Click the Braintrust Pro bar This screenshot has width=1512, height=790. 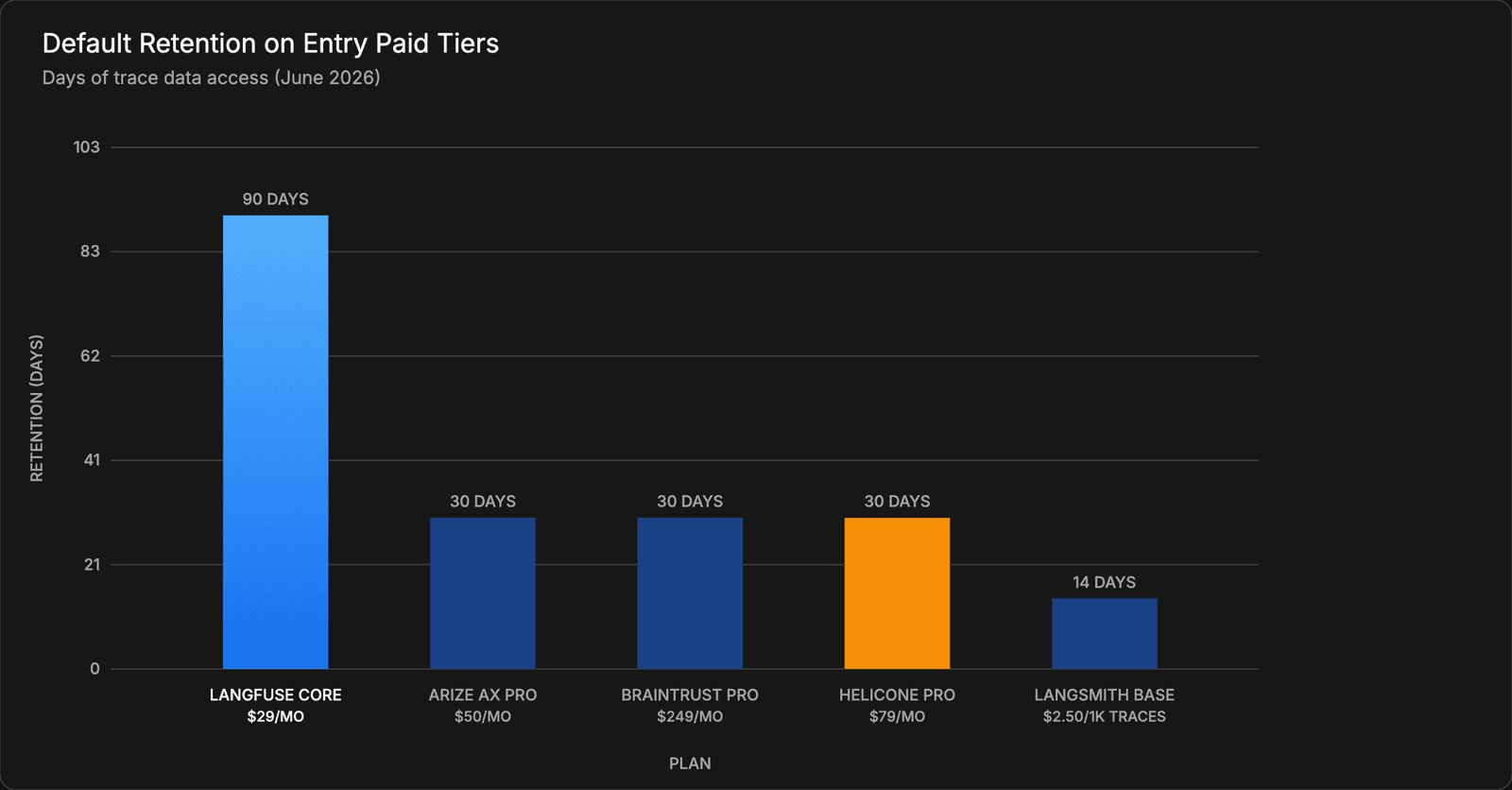(x=690, y=593)
